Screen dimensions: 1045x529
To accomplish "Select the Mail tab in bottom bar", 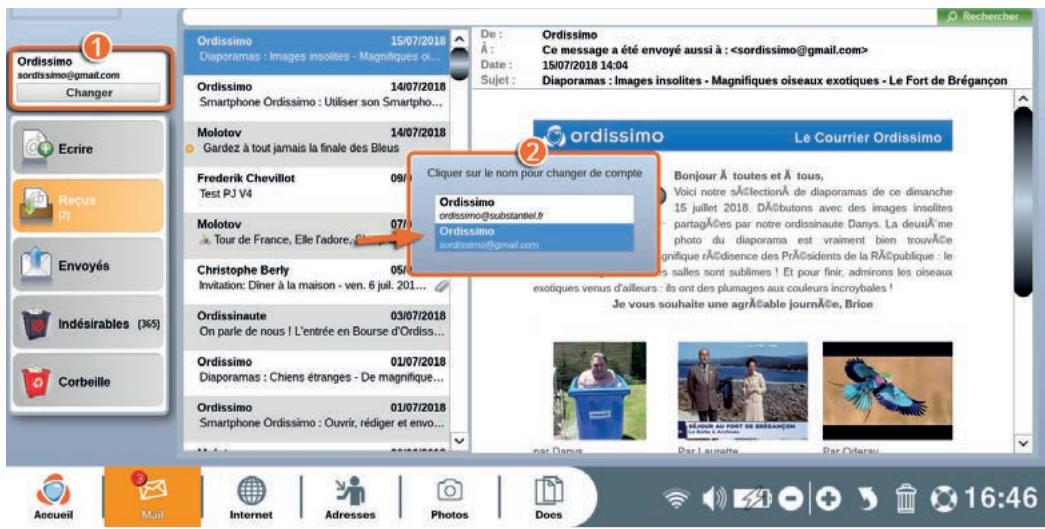I will click(x=153, y=498).
